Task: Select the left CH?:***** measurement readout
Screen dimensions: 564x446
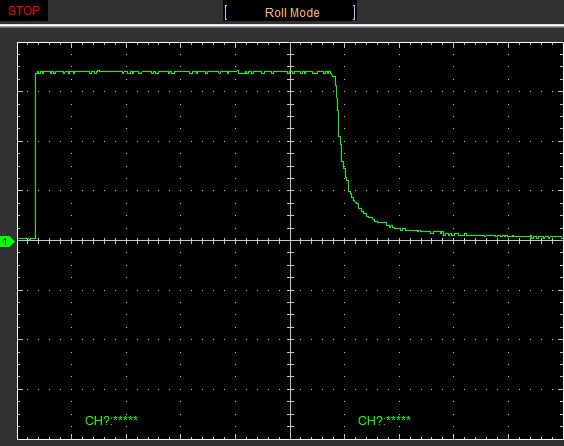Action: (111, 420)
